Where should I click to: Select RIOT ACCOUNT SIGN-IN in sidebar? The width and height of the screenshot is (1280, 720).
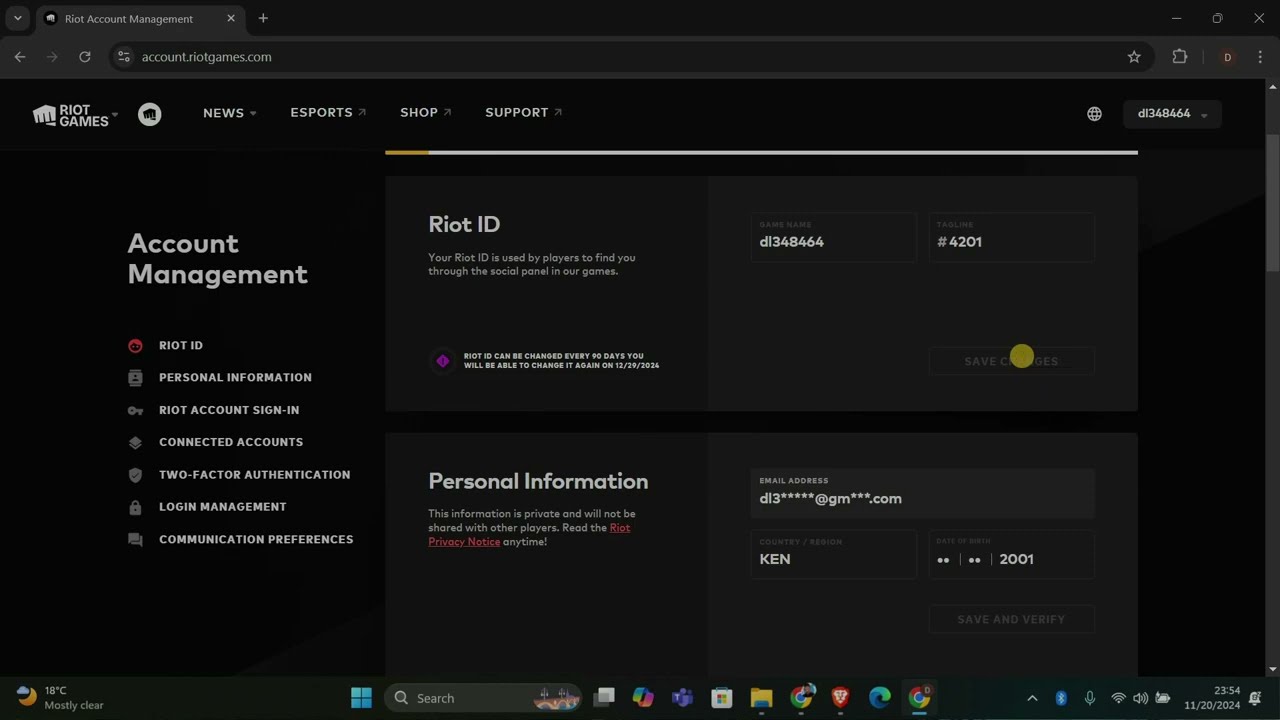coord(229,410)
